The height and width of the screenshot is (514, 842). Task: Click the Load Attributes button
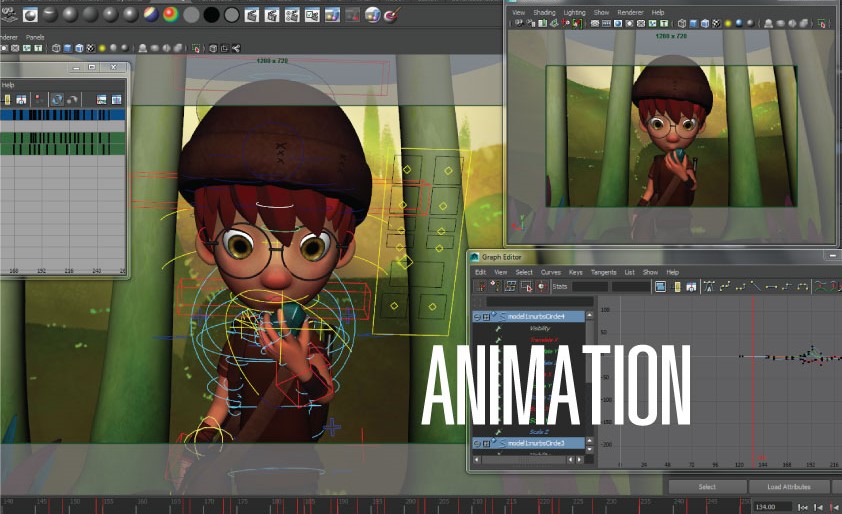coord(787,487)
